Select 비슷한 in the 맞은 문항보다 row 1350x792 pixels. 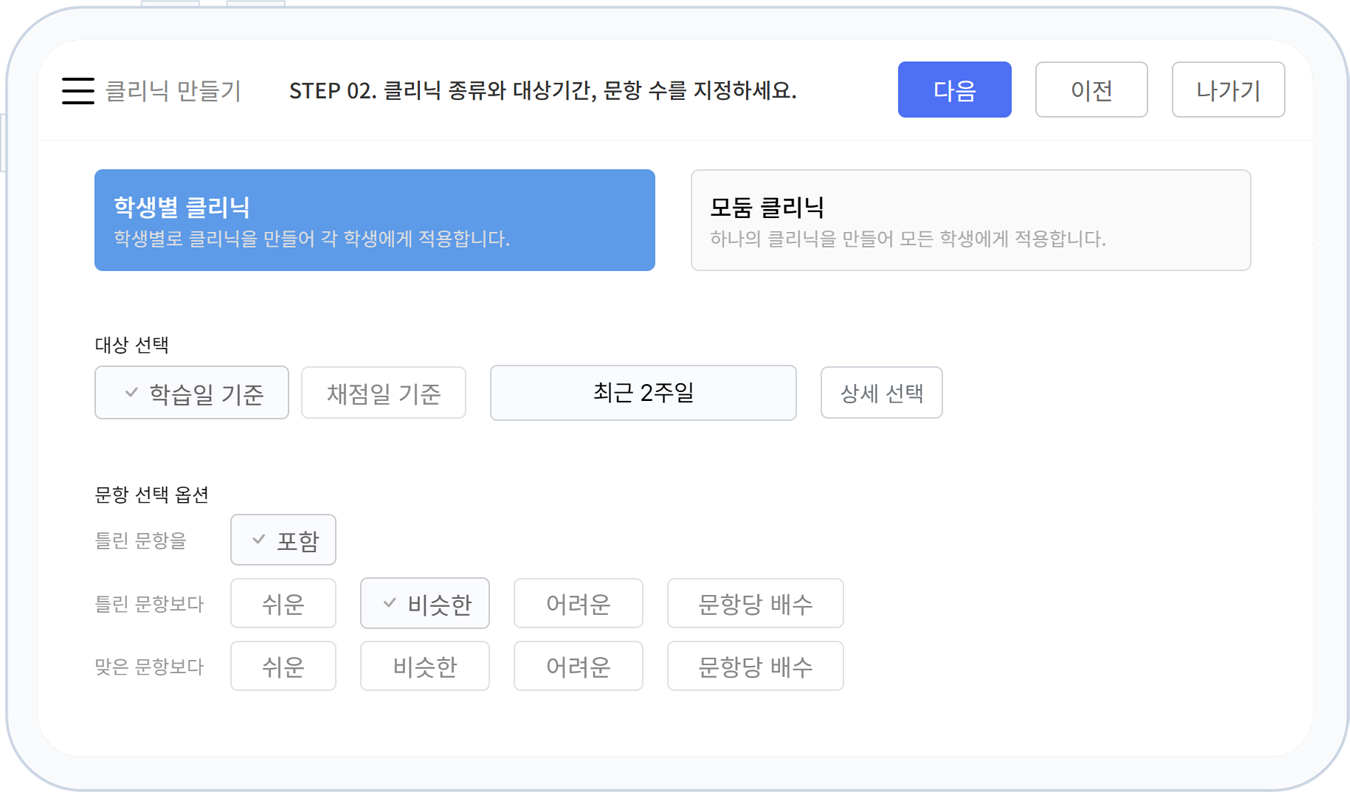pos(424,666)
